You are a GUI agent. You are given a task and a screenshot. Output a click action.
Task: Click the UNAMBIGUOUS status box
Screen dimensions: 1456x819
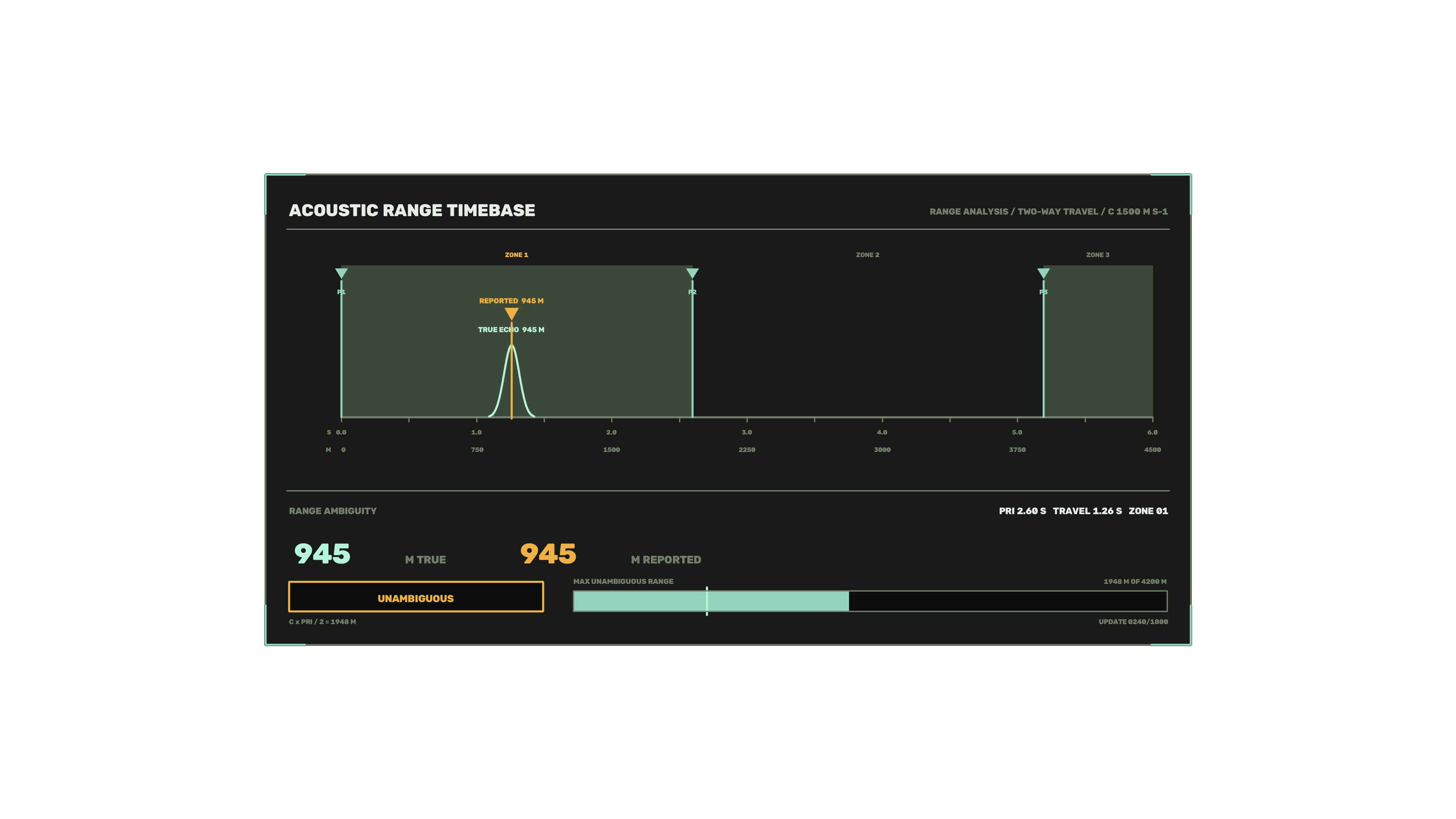click(x=416, y=597)
